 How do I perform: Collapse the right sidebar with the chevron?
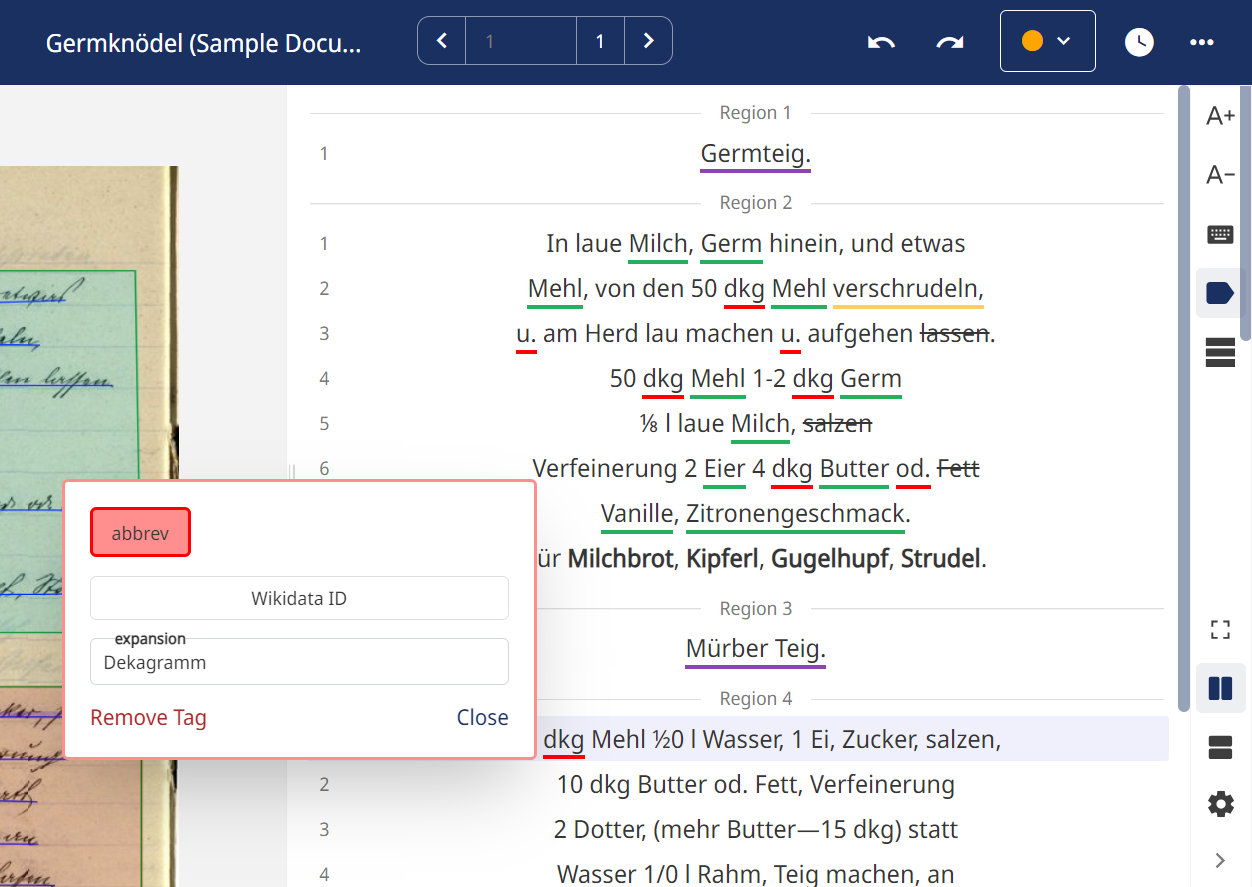(x=1219, y=859)
